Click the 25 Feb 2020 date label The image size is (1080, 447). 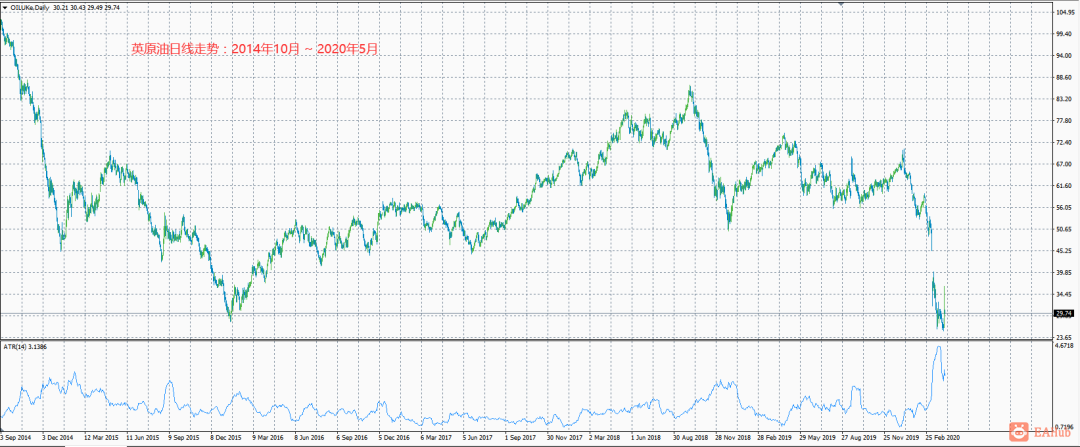(x=942, y=437)
